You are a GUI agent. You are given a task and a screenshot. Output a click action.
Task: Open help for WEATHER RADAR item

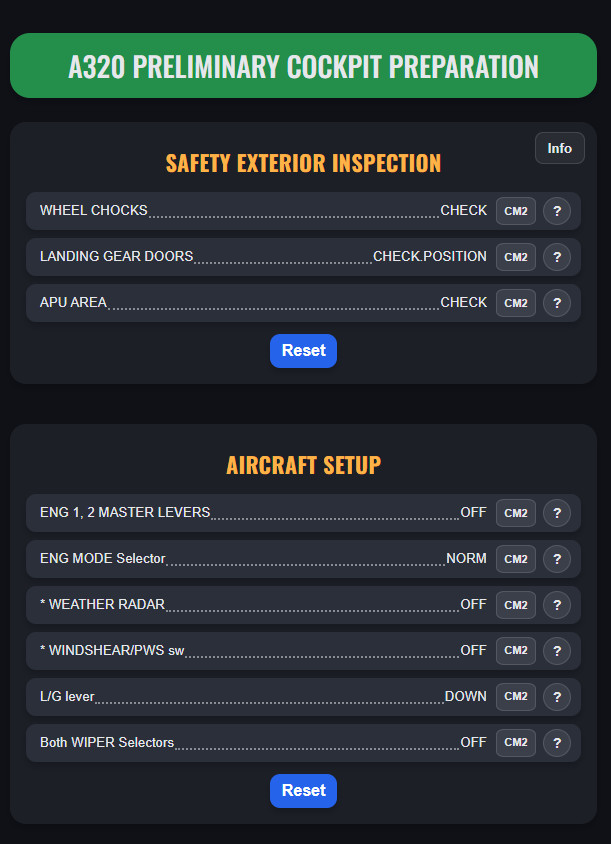(557, 605)
